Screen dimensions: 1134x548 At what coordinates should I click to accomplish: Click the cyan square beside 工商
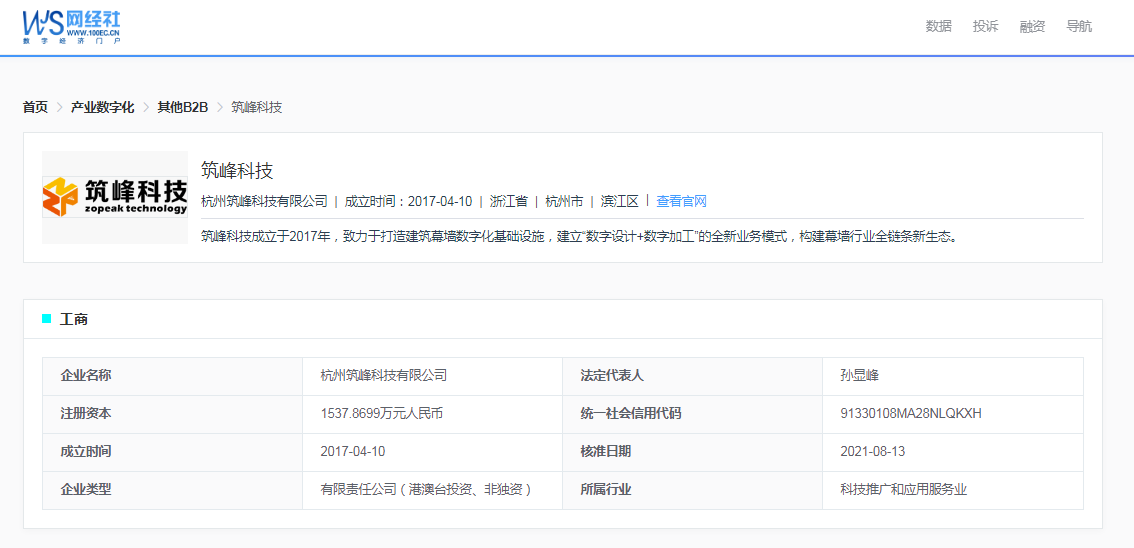pyautogui.click(x=46, y=319)
